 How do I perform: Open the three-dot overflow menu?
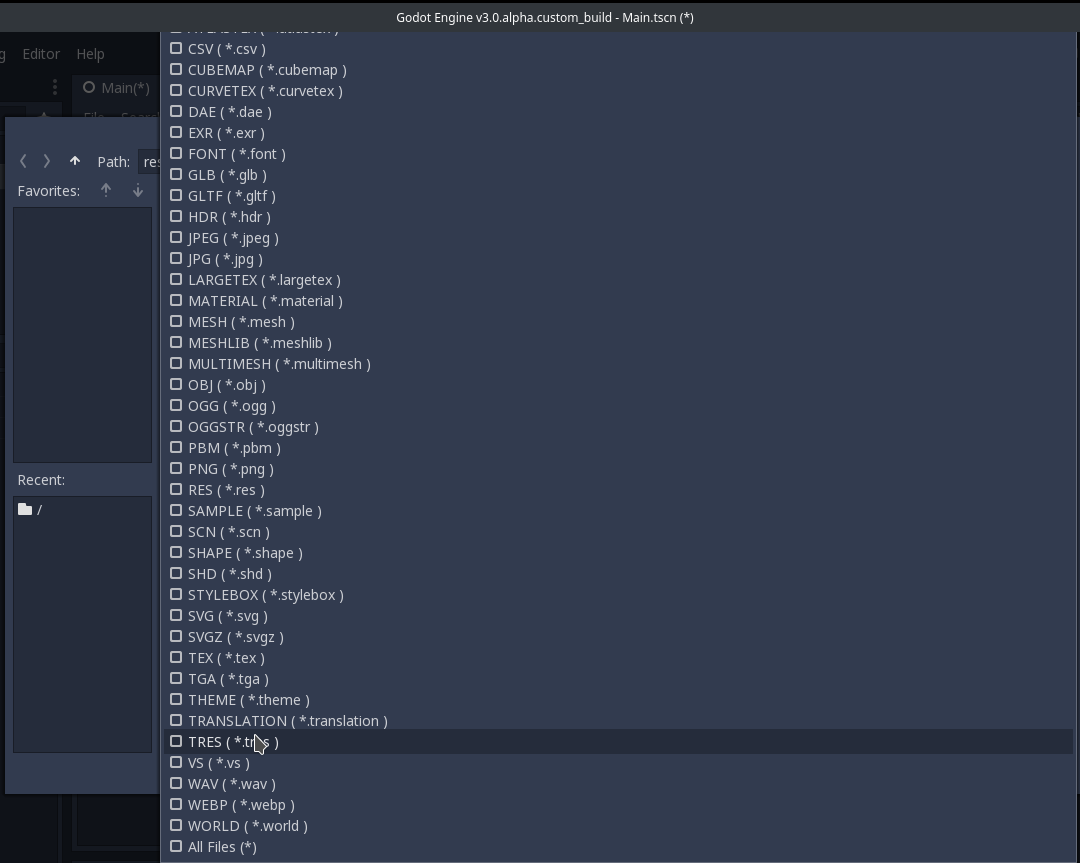pyautogui.click(x=55, y=88)
